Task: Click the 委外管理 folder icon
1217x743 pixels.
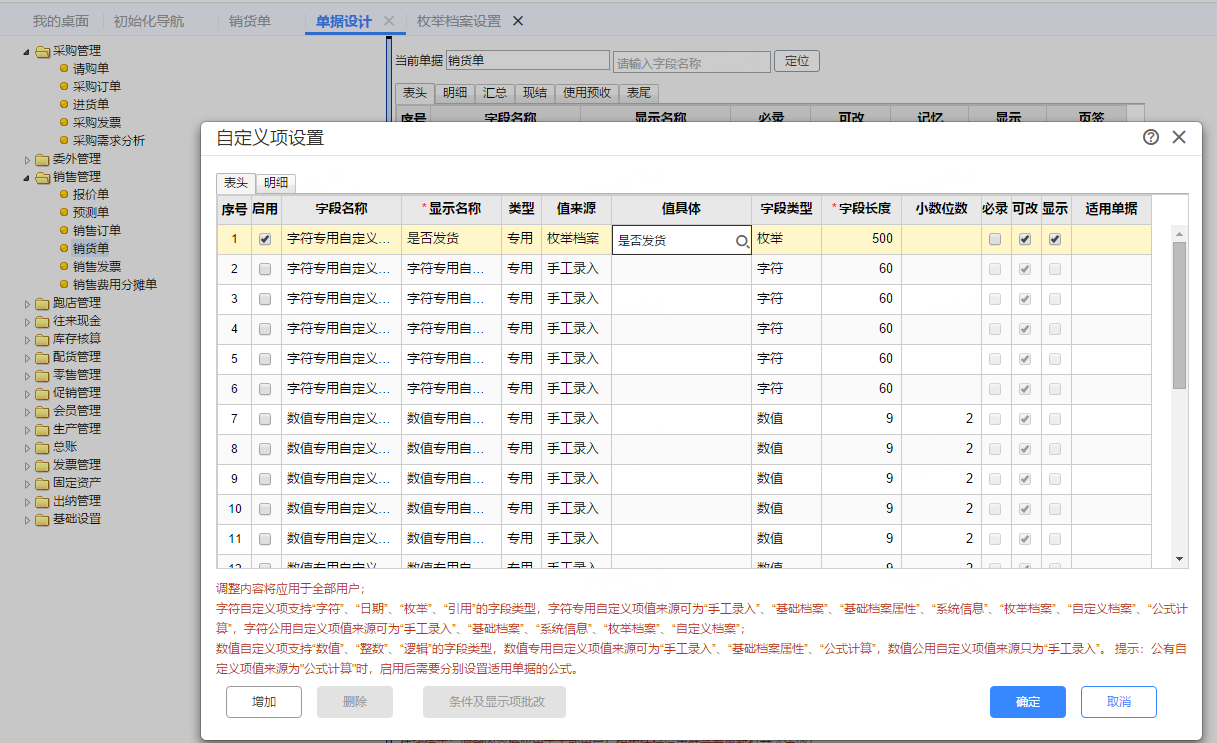Action: click(x=42, y=159)
